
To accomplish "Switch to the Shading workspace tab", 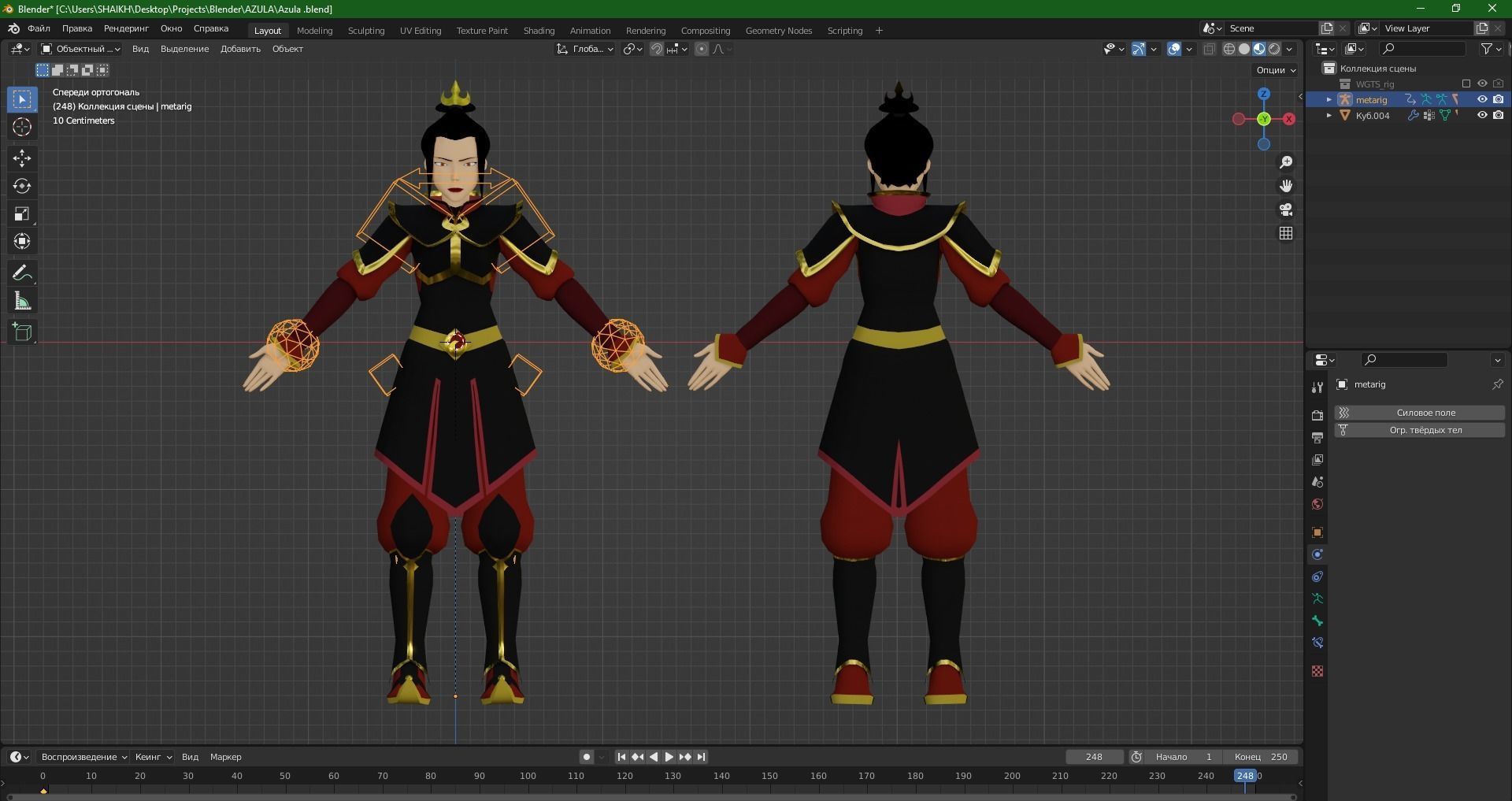I will pos(539,31).
